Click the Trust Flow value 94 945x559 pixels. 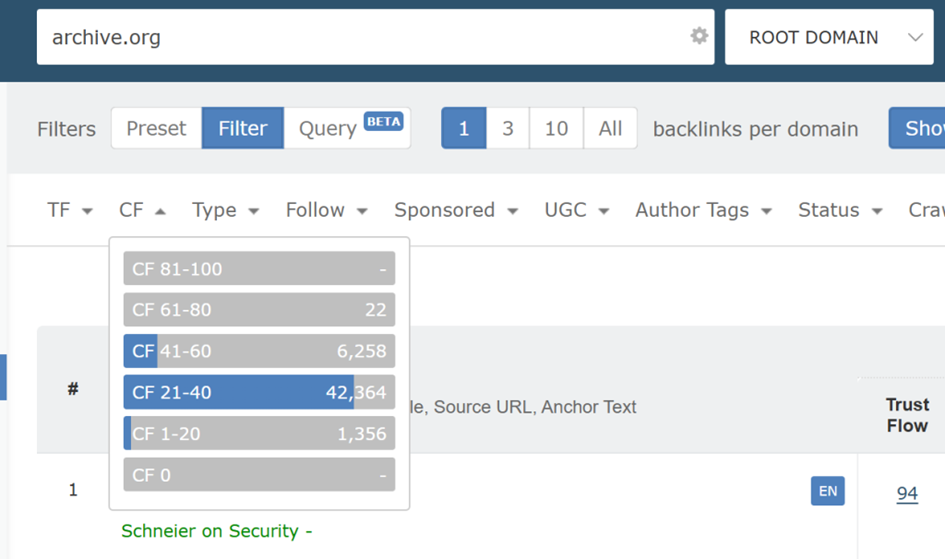[907, 493]
